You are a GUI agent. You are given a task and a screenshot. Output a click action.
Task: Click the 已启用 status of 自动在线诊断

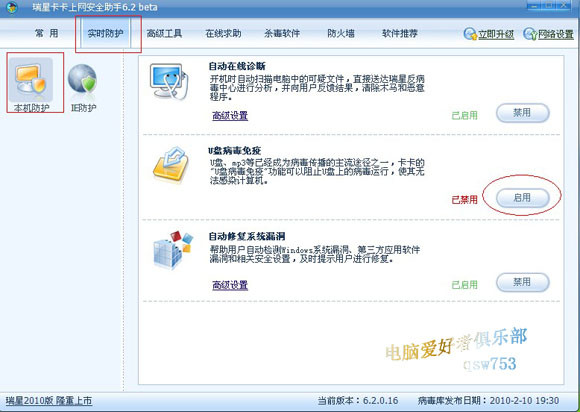464,115
